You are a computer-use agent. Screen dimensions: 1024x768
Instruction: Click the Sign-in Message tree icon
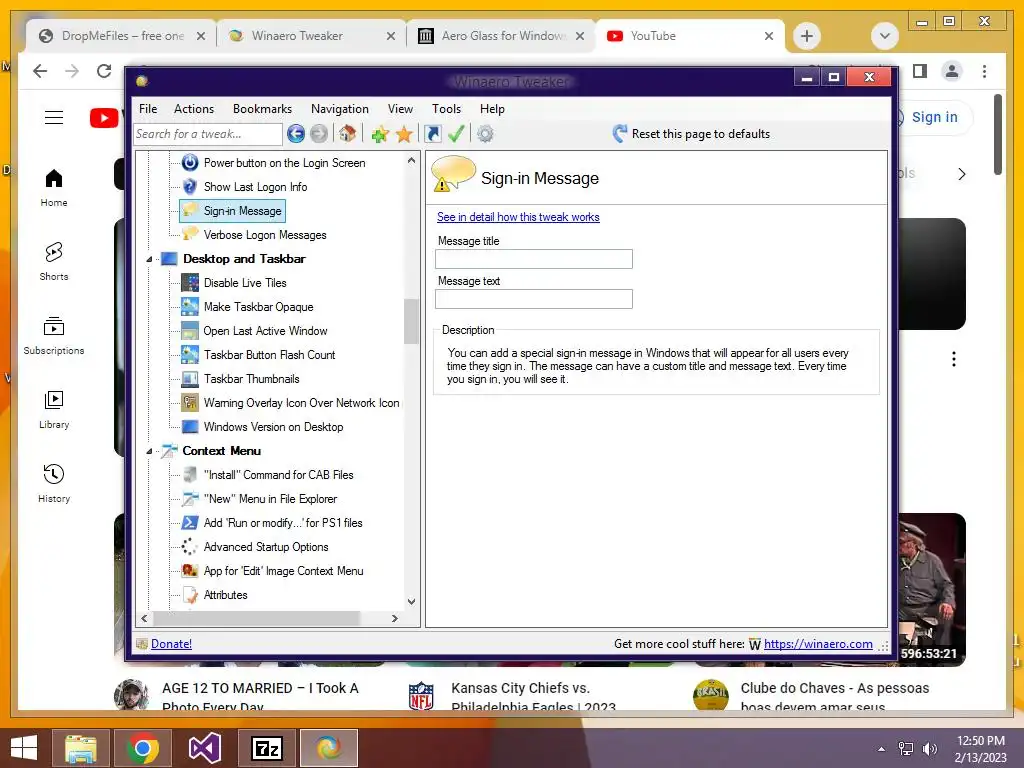pos(189,211)
